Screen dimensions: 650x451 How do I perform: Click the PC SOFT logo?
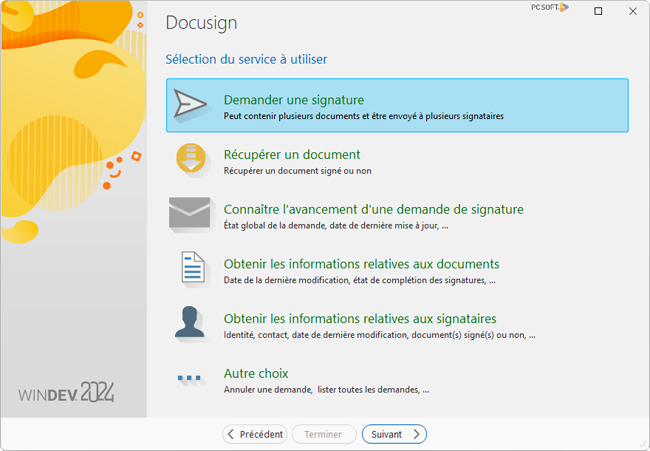(549, 7)
